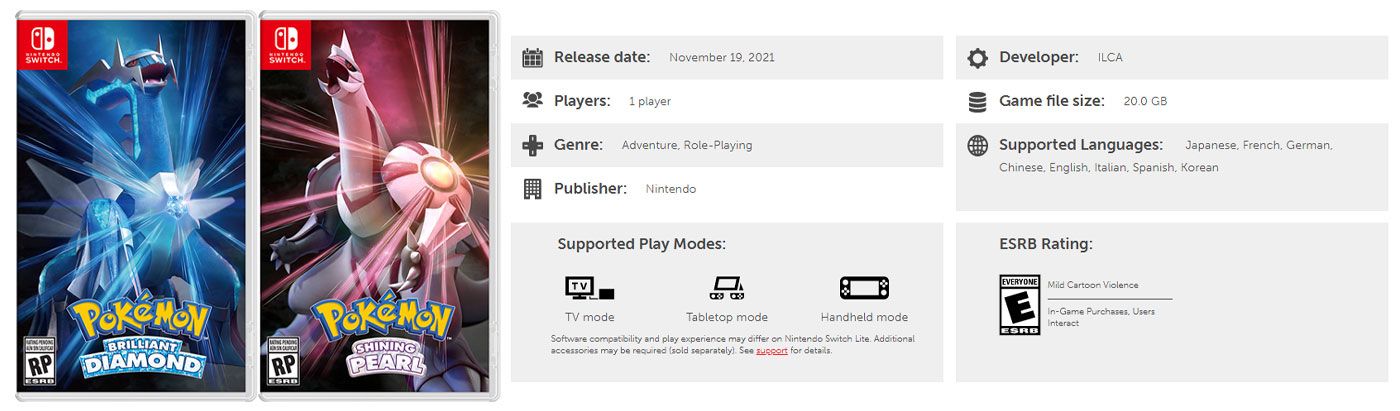Viewport: 1400px width, 411px height.
Task: Click the Supported Languages globe icon
Action: tap(977, 145)
